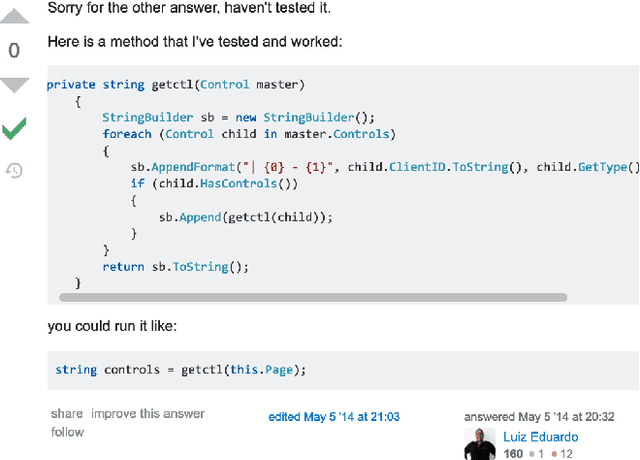Downvote this answer with the down arrow

pyautogui.click(x=14, y=84)
